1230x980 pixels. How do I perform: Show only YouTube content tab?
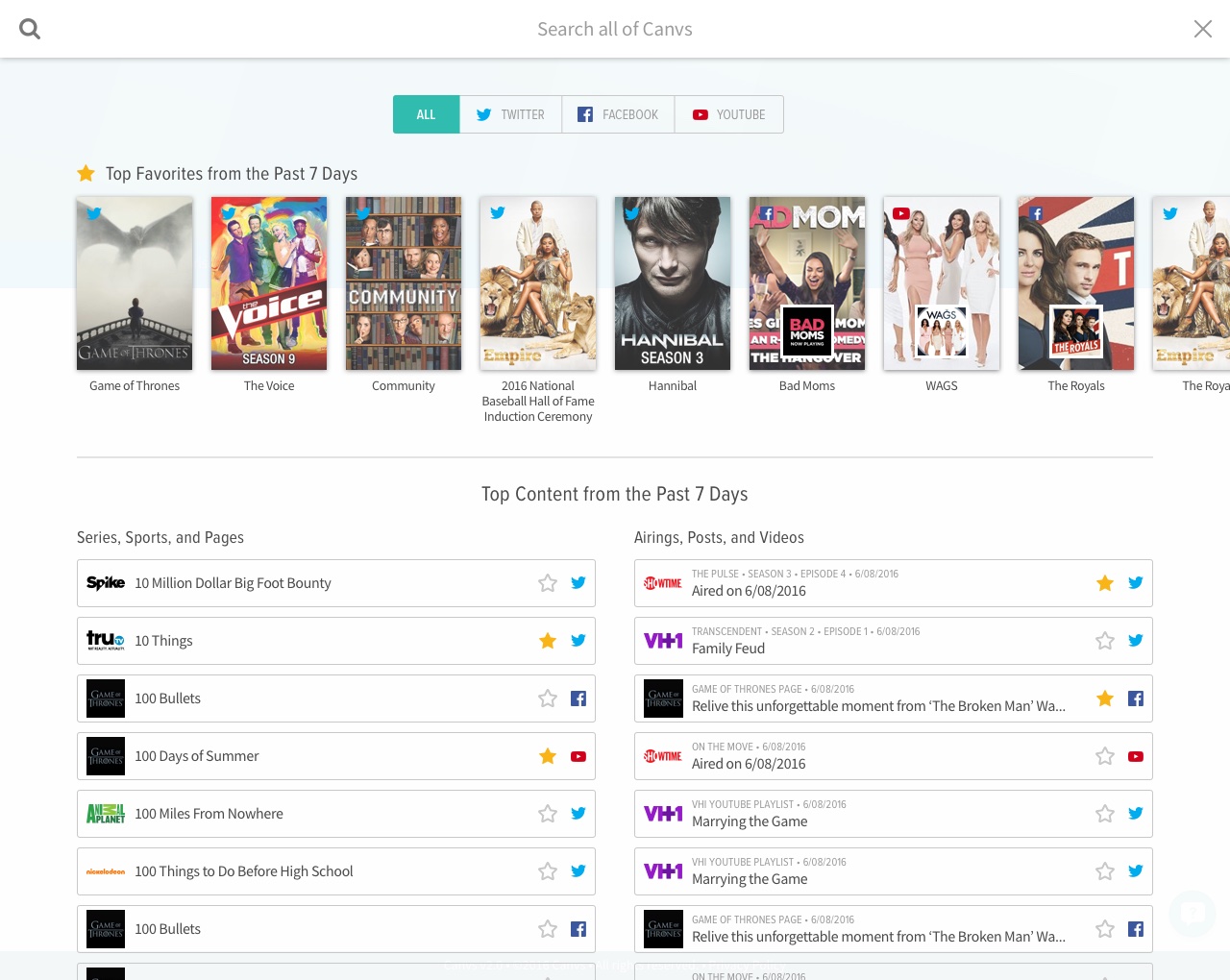click(x=728, y=114)
